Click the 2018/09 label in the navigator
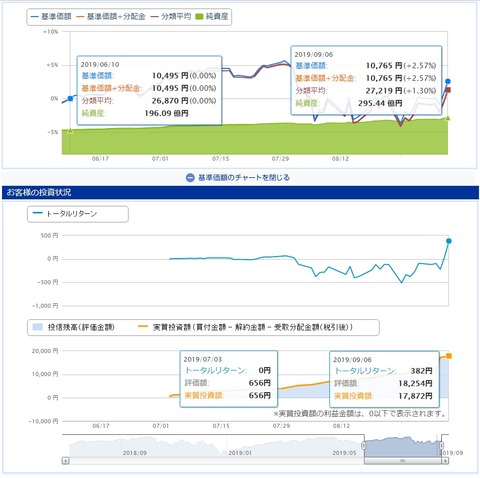The image size is (480, 478). 134,453
